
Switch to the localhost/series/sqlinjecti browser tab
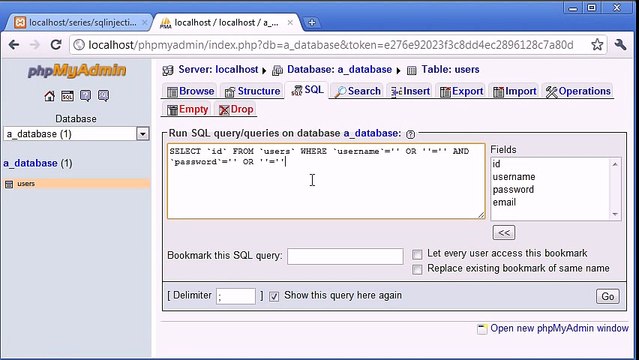(x=78, y=22)
